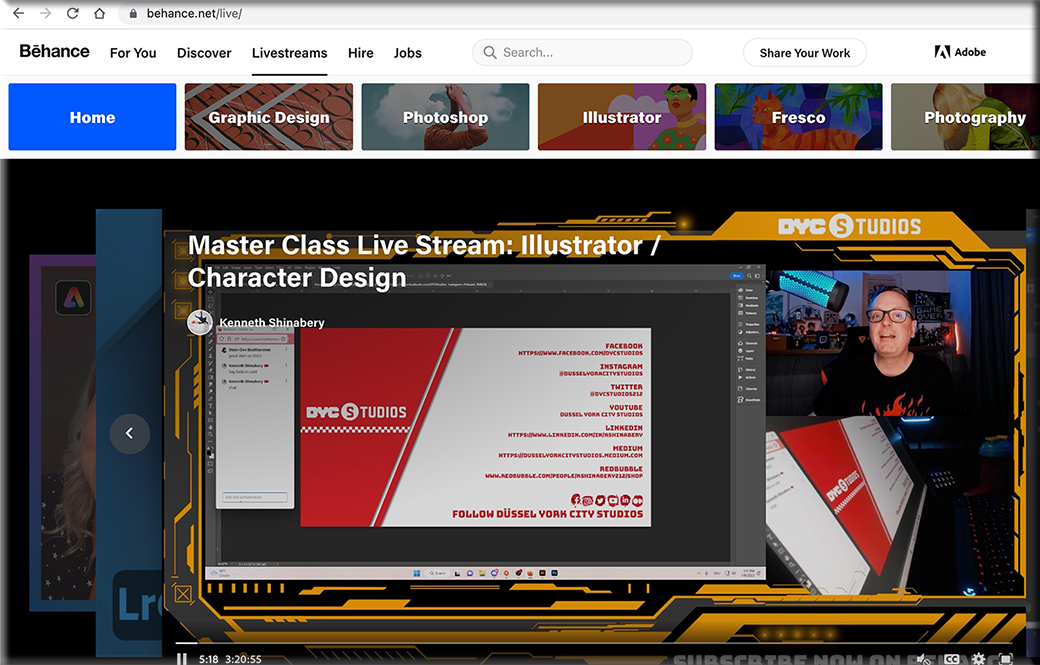Pause the livestream video
This screenshot has height=665, width=1040.
pos(182,659)
